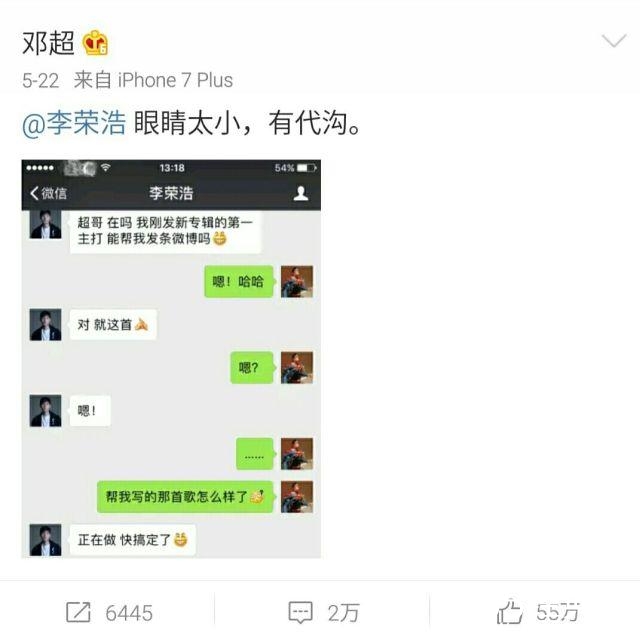The image size is (640, 642).
Task: Open the attached WeChat screenshot image
Action: tap(171, 359)
